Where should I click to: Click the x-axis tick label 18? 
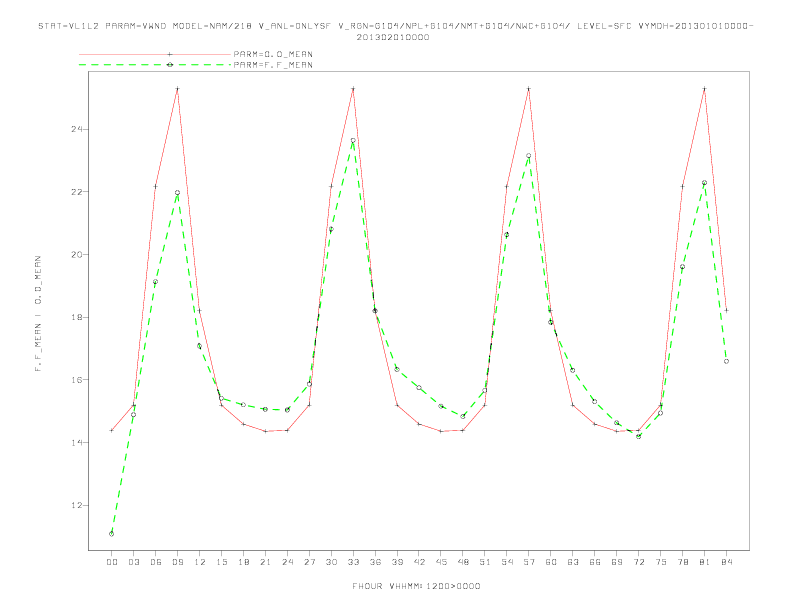pyautogui.click(x=243, y=562)
